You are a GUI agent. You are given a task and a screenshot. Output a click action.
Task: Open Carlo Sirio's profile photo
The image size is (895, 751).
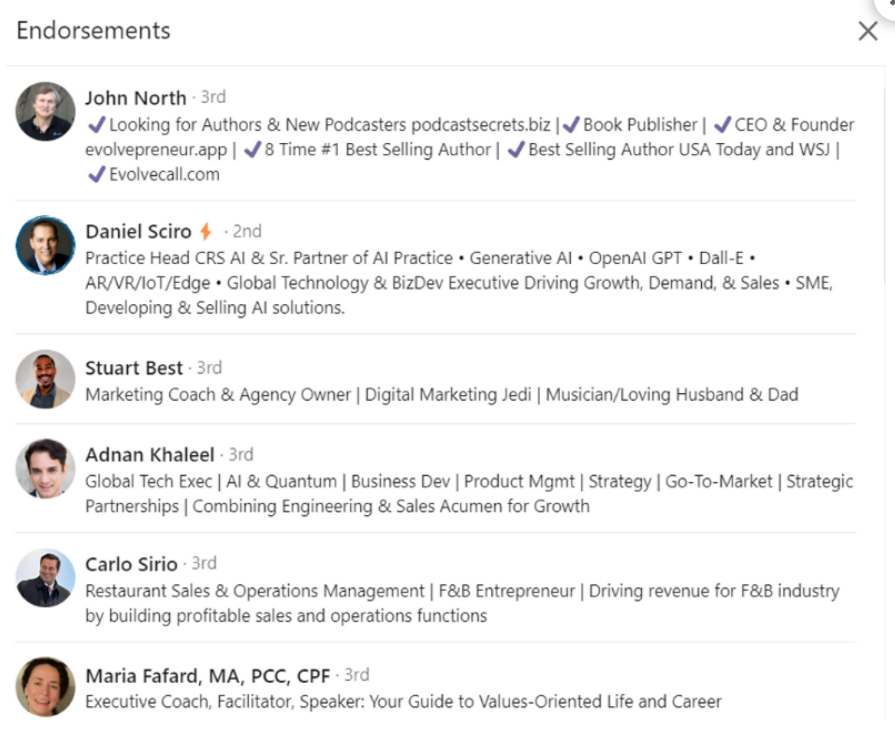[x=45, y=578]
